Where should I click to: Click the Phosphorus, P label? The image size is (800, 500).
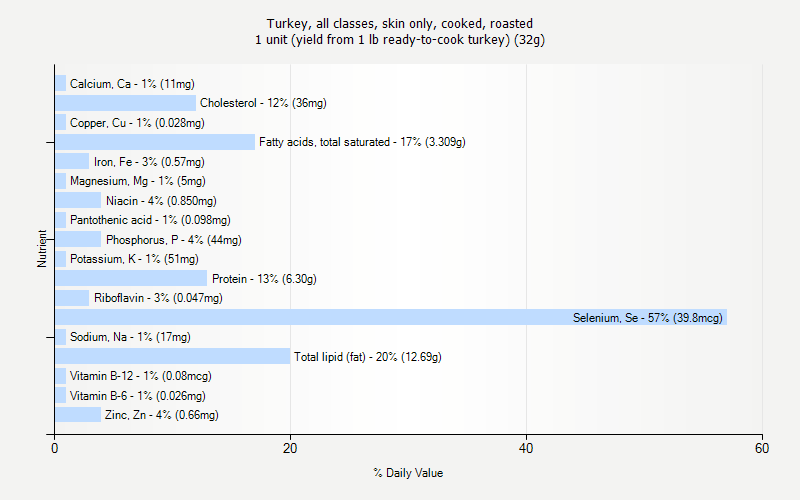(173, 240)
